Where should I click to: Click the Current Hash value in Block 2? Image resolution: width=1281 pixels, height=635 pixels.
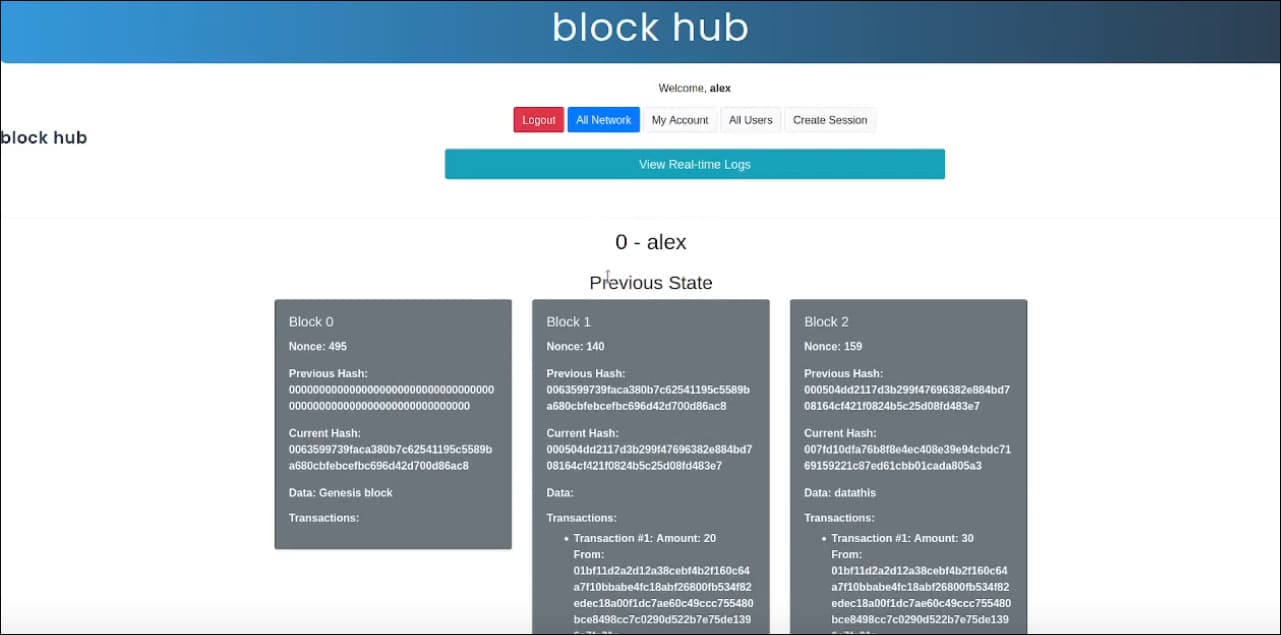907,458
